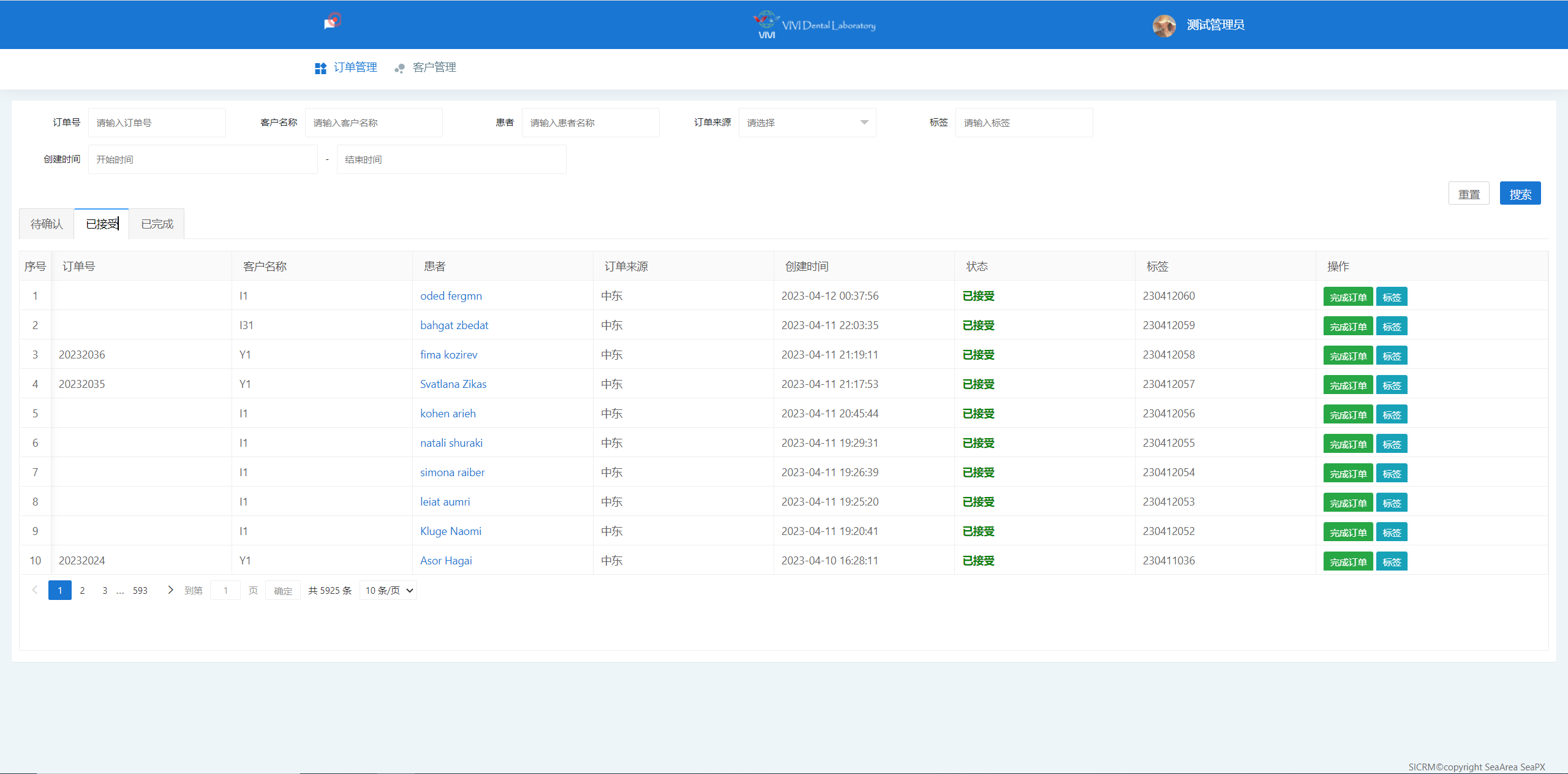Click 完成订单 for Svatlana Zikas
The image size is (1568, 774).
pos(1348,385)
